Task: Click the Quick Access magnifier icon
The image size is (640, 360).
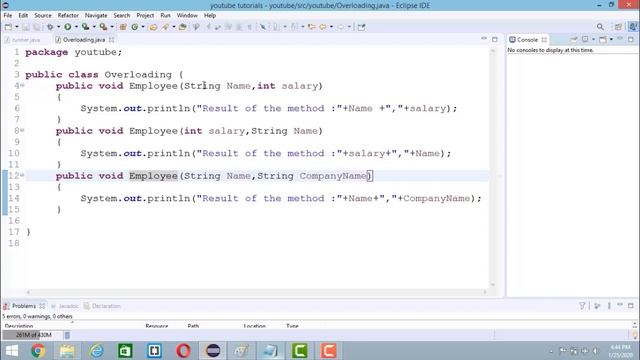Action: tap(600, 27)
